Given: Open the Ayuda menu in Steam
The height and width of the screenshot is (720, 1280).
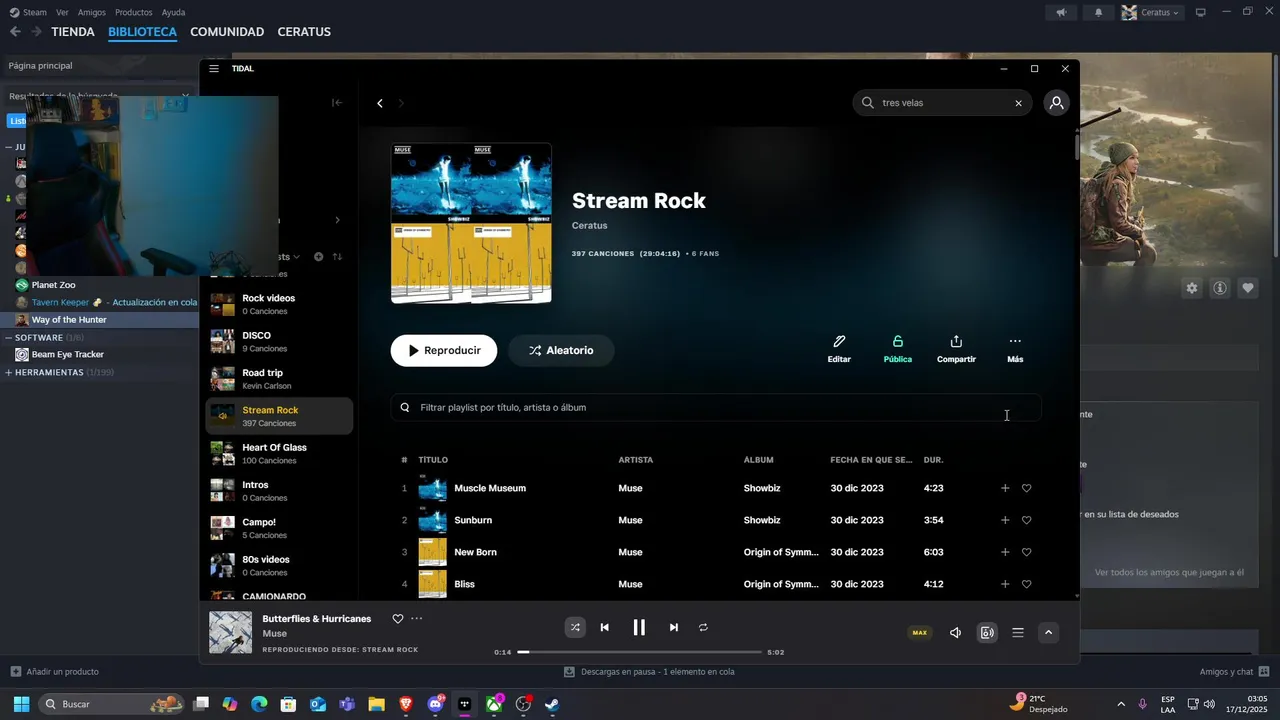Looking at the screenshot, I should tap(174, 12).
